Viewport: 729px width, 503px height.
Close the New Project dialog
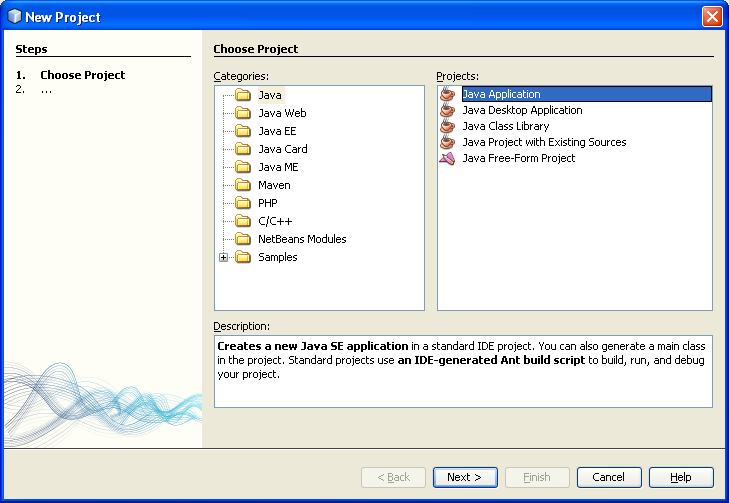pyautogui.click(x=712, y=17)
